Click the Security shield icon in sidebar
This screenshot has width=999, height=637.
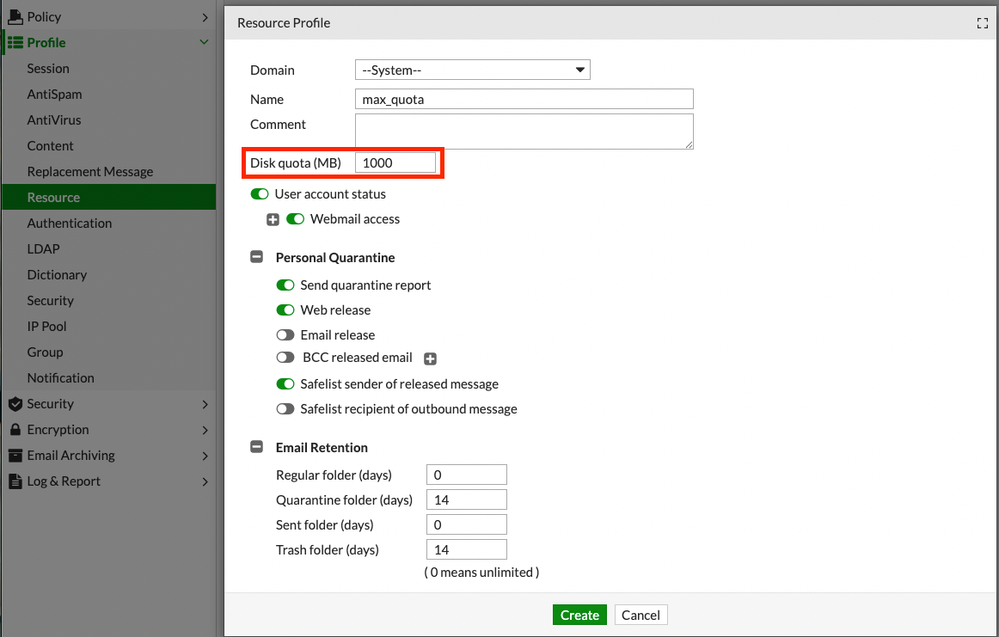tap(15, 404)
